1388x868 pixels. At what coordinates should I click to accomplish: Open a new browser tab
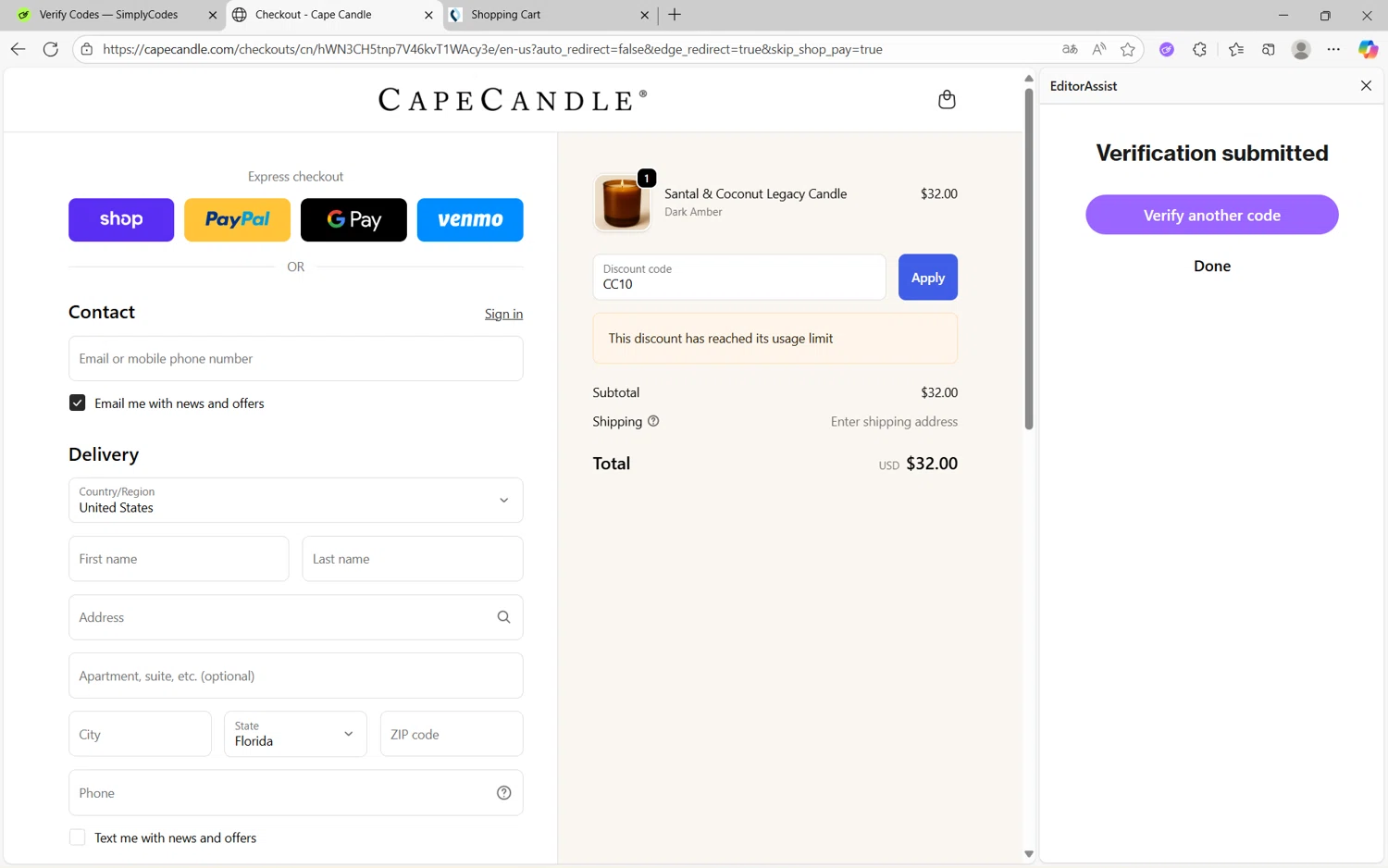(675, 15)
